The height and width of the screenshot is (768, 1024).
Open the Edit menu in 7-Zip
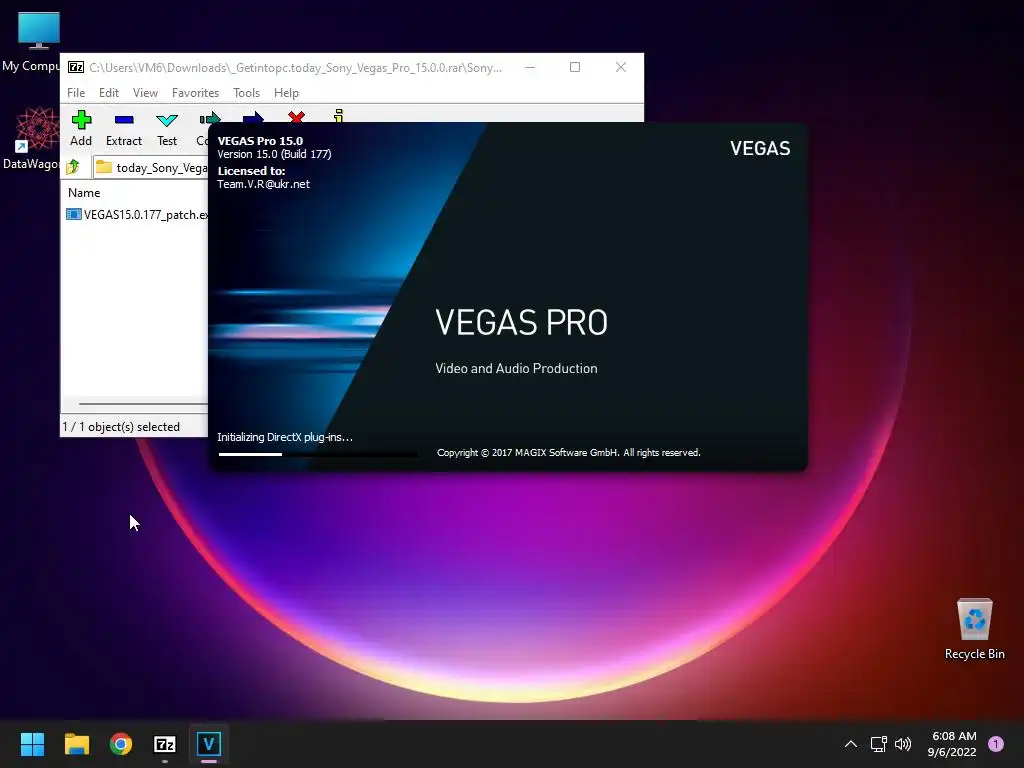point(108,93)
